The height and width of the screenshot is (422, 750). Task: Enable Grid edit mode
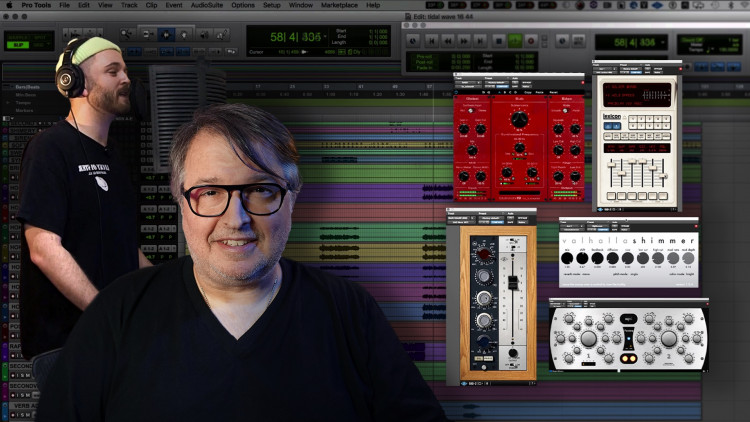pyautogui.click(x=39, y=45)
